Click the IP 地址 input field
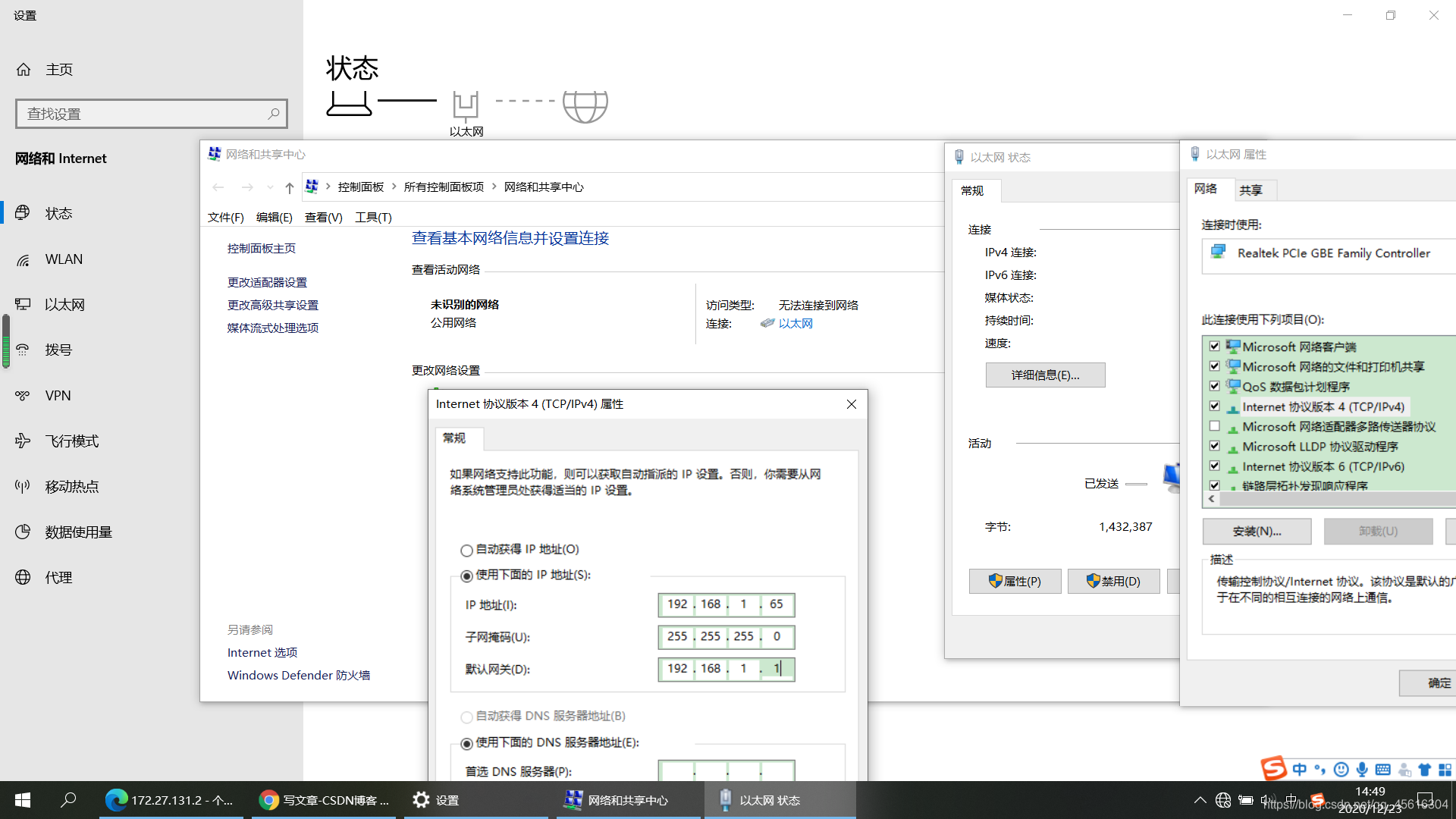The image size is (1456, 819). [726, 604]
